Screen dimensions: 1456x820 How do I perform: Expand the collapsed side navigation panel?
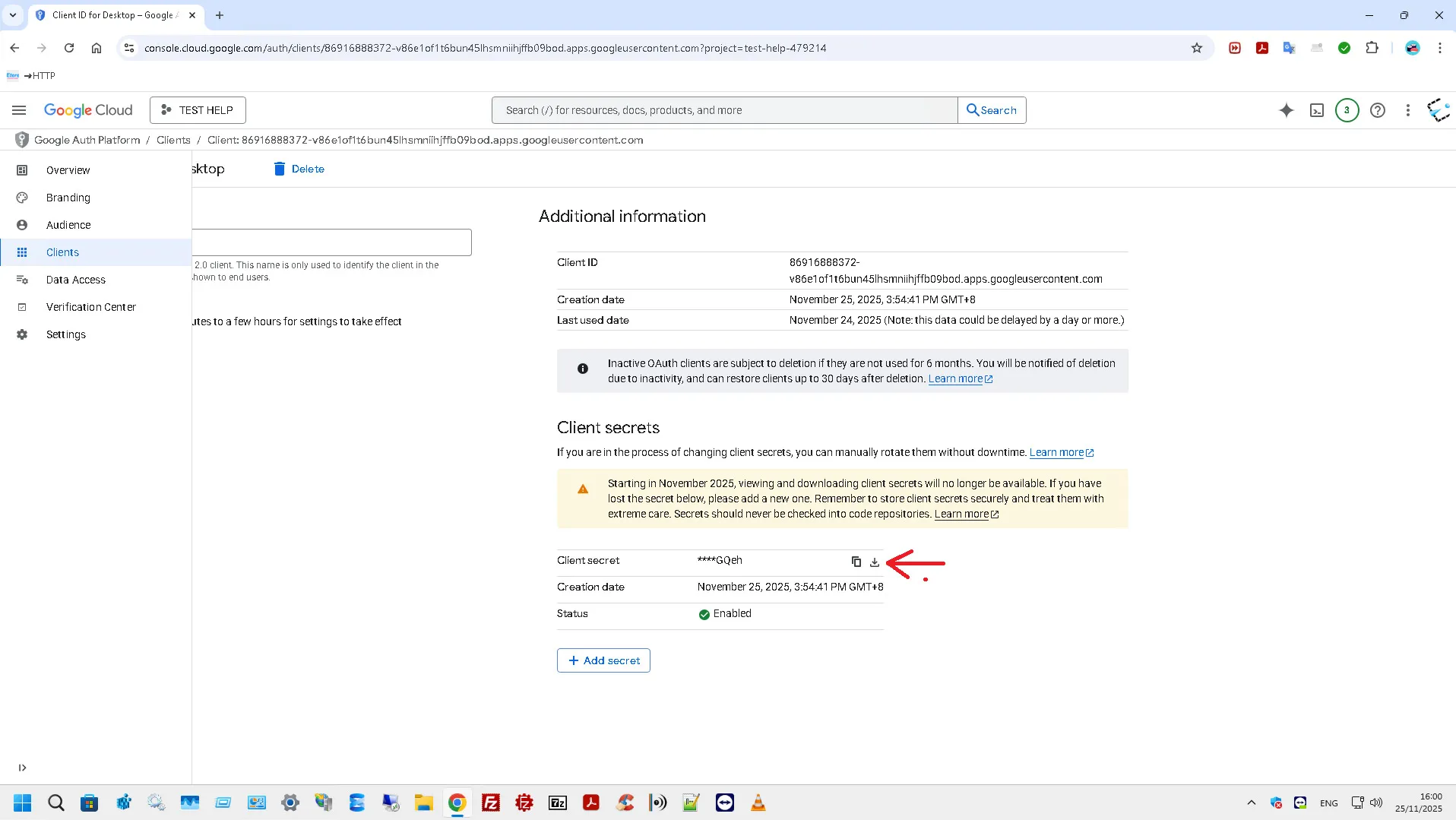pyautogui.click(x=22, y=768)
